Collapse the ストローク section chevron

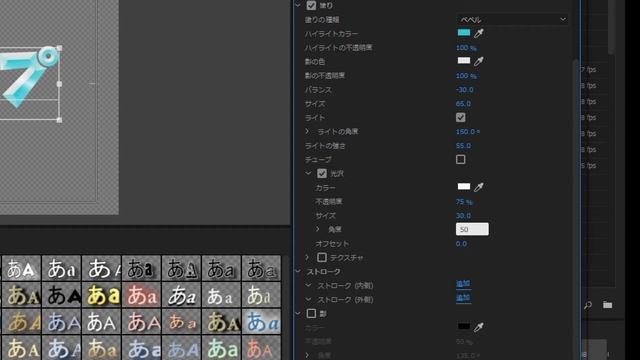click(298, 271)
